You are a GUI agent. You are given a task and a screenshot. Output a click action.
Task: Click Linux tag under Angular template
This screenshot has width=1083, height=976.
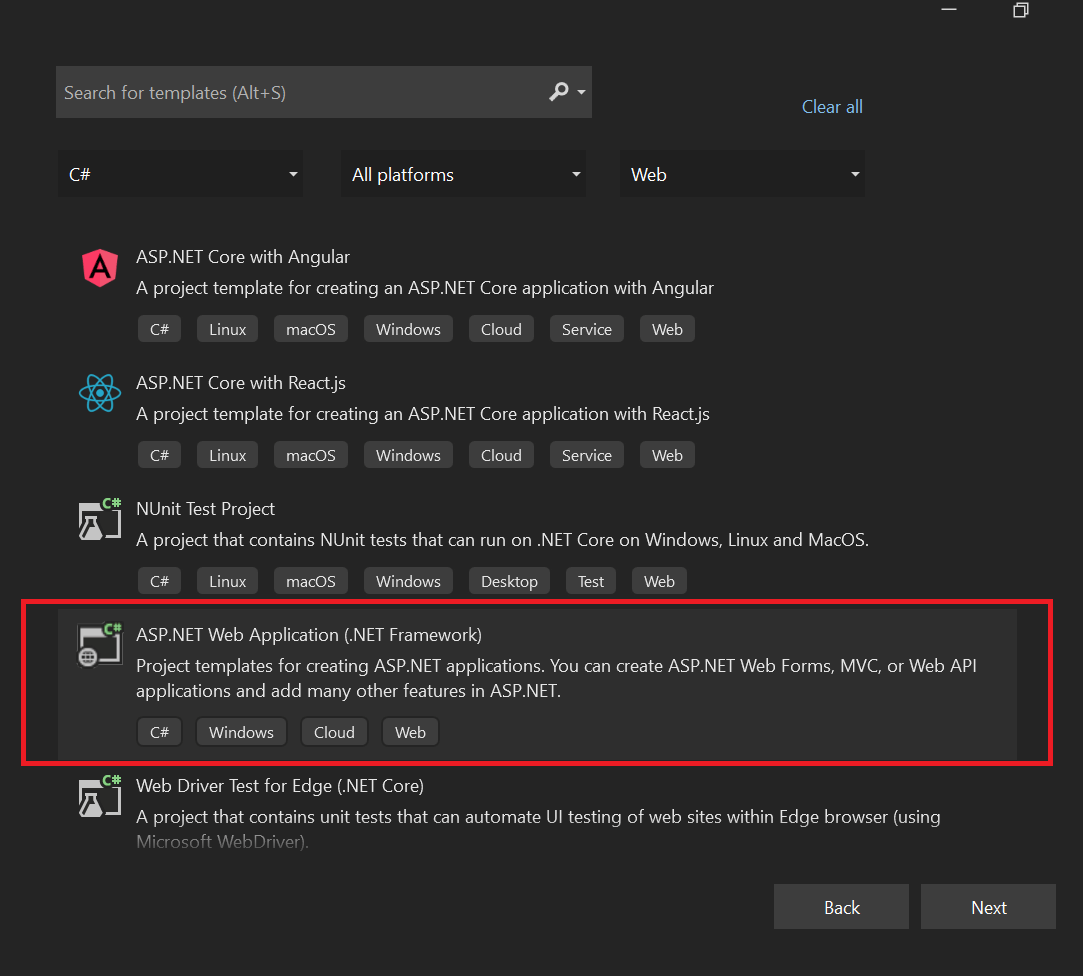click(x=227, y=329)
